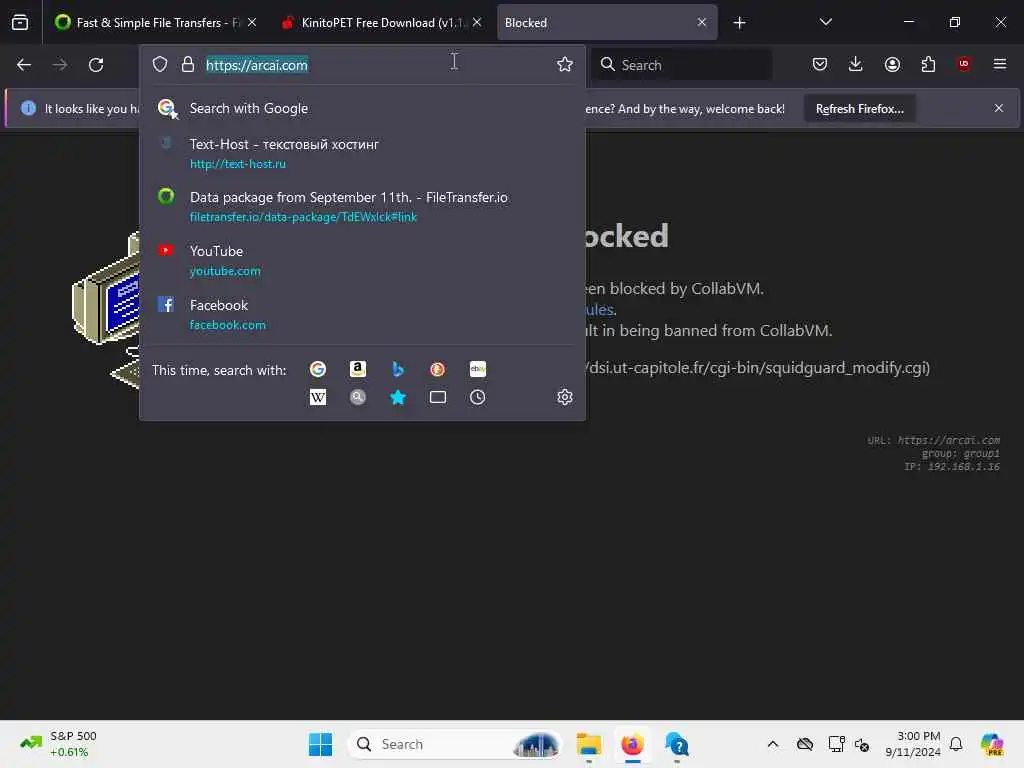Bookmark this page with star icon
The width and height of the screenshot is (1024, 768).
pyautogui.click(x=565, y=64)
